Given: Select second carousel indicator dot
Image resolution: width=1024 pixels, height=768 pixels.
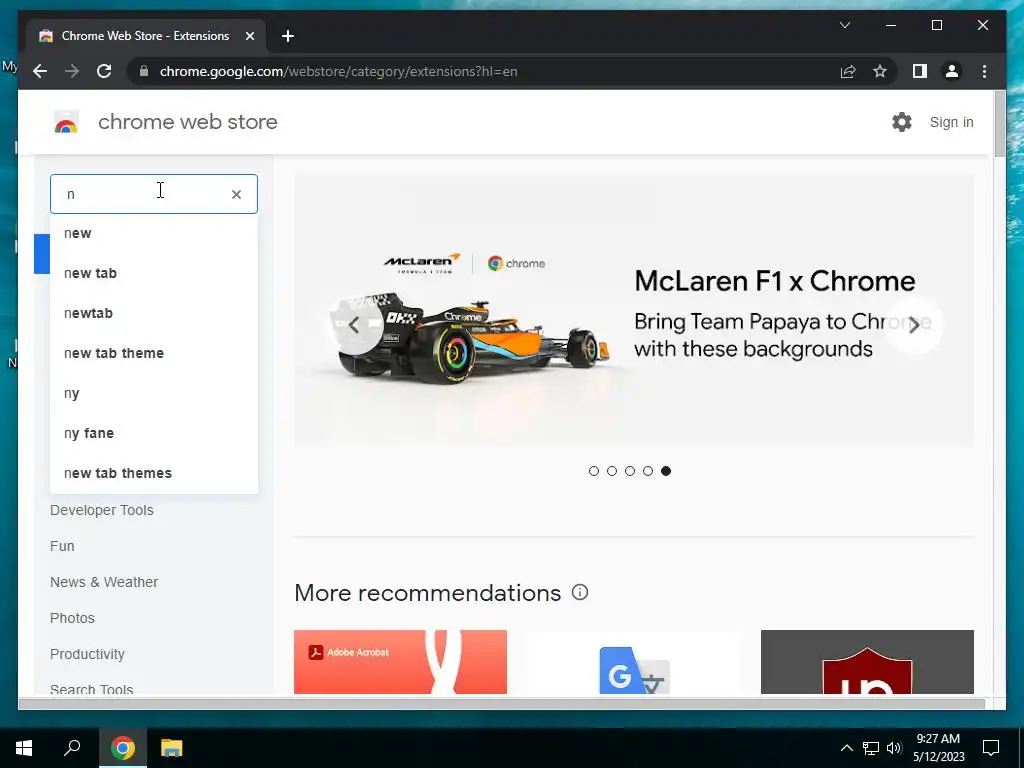Looking at the screenshot, I should (612, 471).
